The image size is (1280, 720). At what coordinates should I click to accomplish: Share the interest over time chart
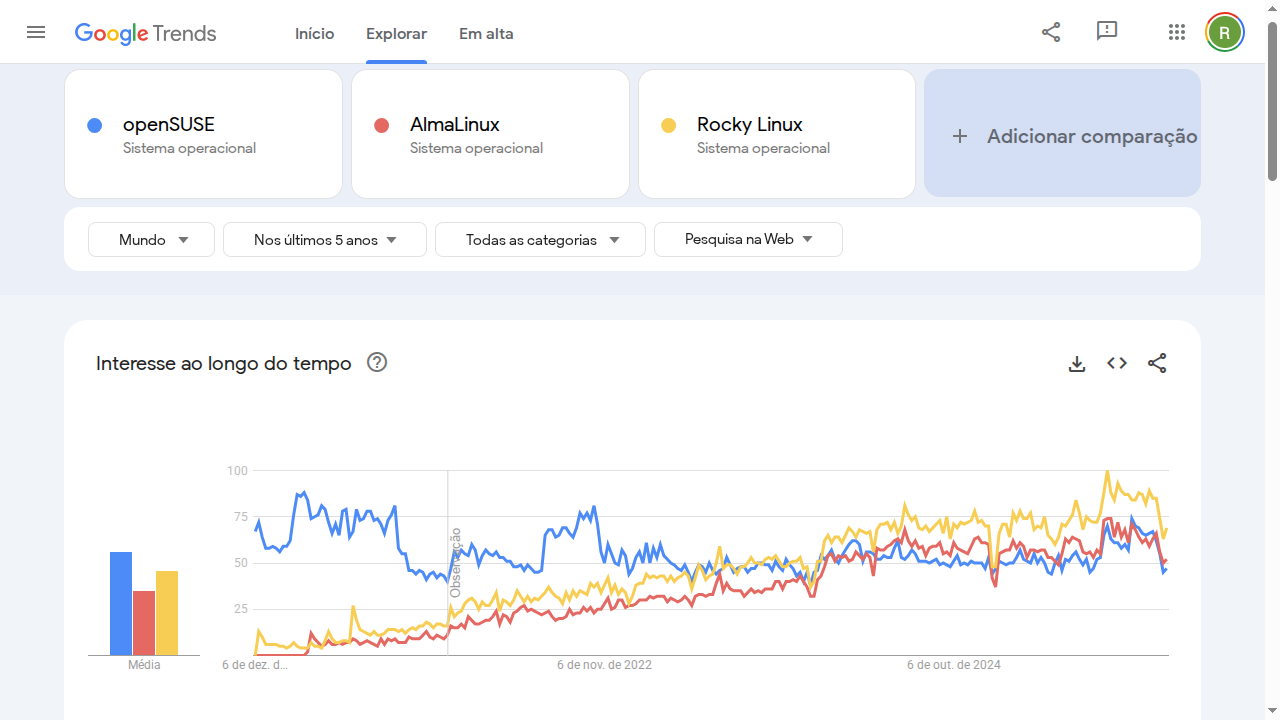pos(1157,364)
